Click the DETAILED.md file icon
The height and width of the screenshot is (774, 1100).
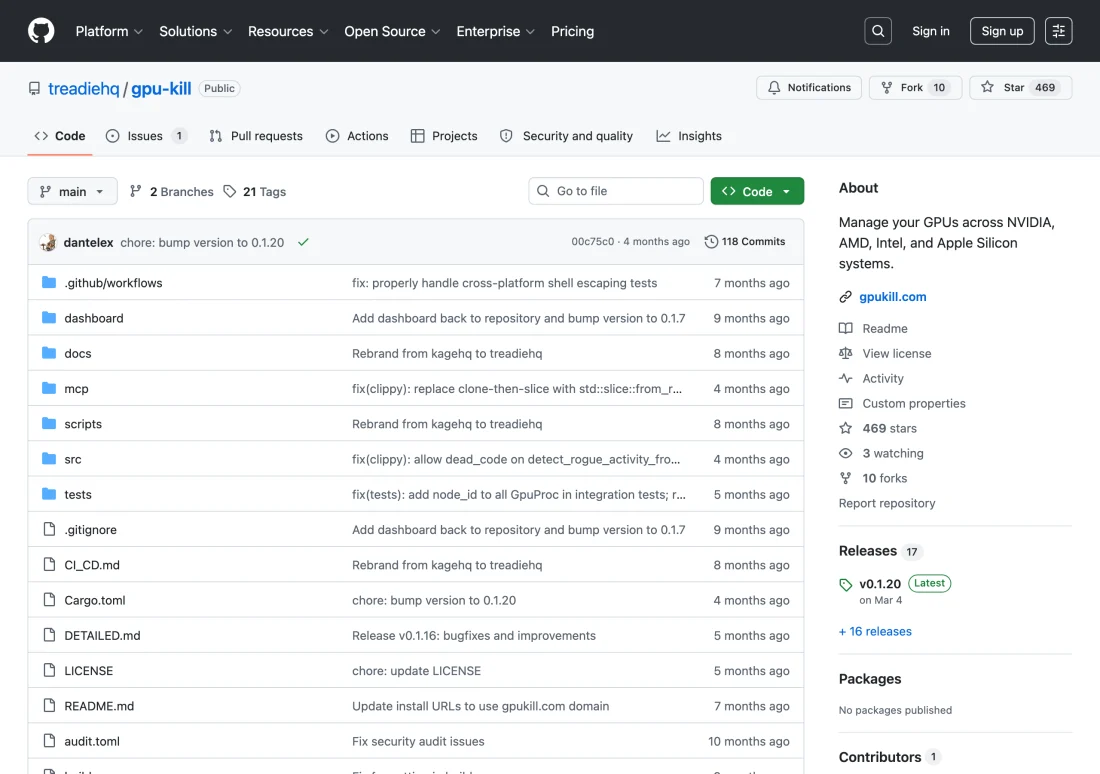(x=49, y=635)
